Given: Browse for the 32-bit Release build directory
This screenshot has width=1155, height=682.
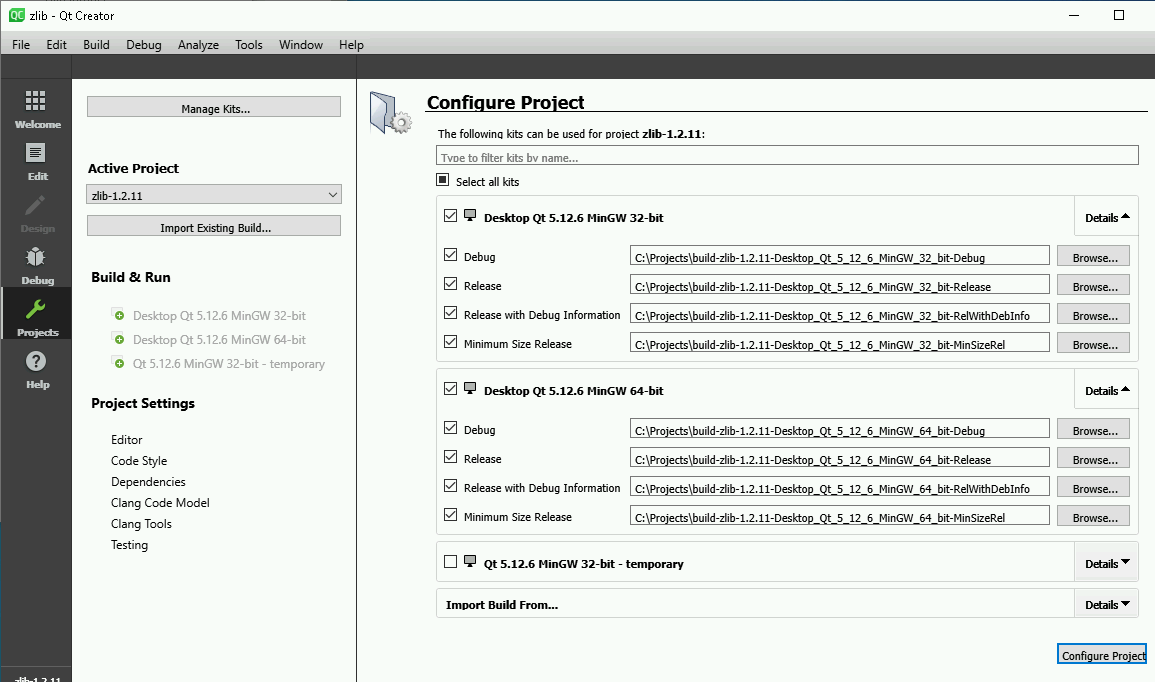Looking at the screenshot, I should (1094, 285).
